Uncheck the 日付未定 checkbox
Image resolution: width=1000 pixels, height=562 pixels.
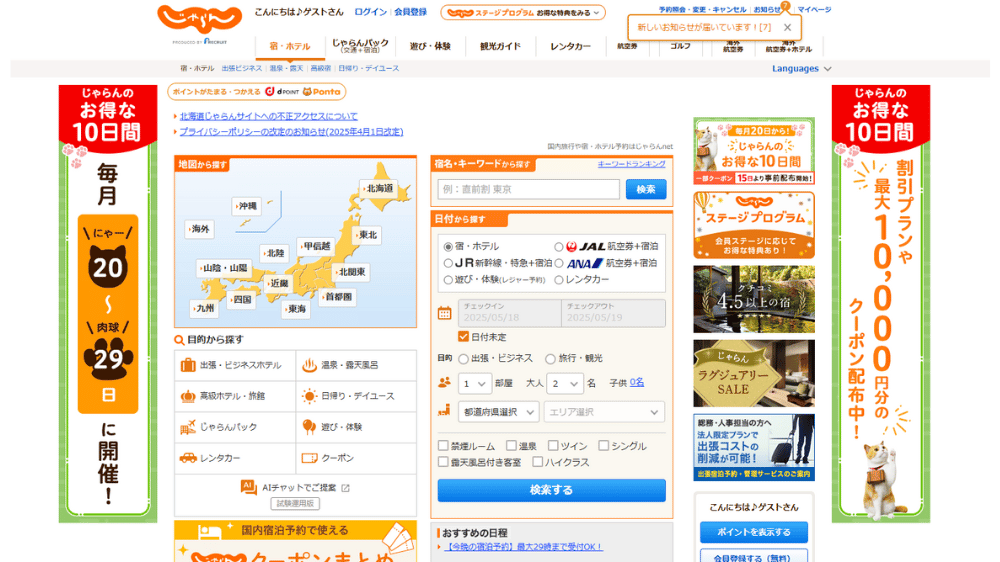click(464, 336)
